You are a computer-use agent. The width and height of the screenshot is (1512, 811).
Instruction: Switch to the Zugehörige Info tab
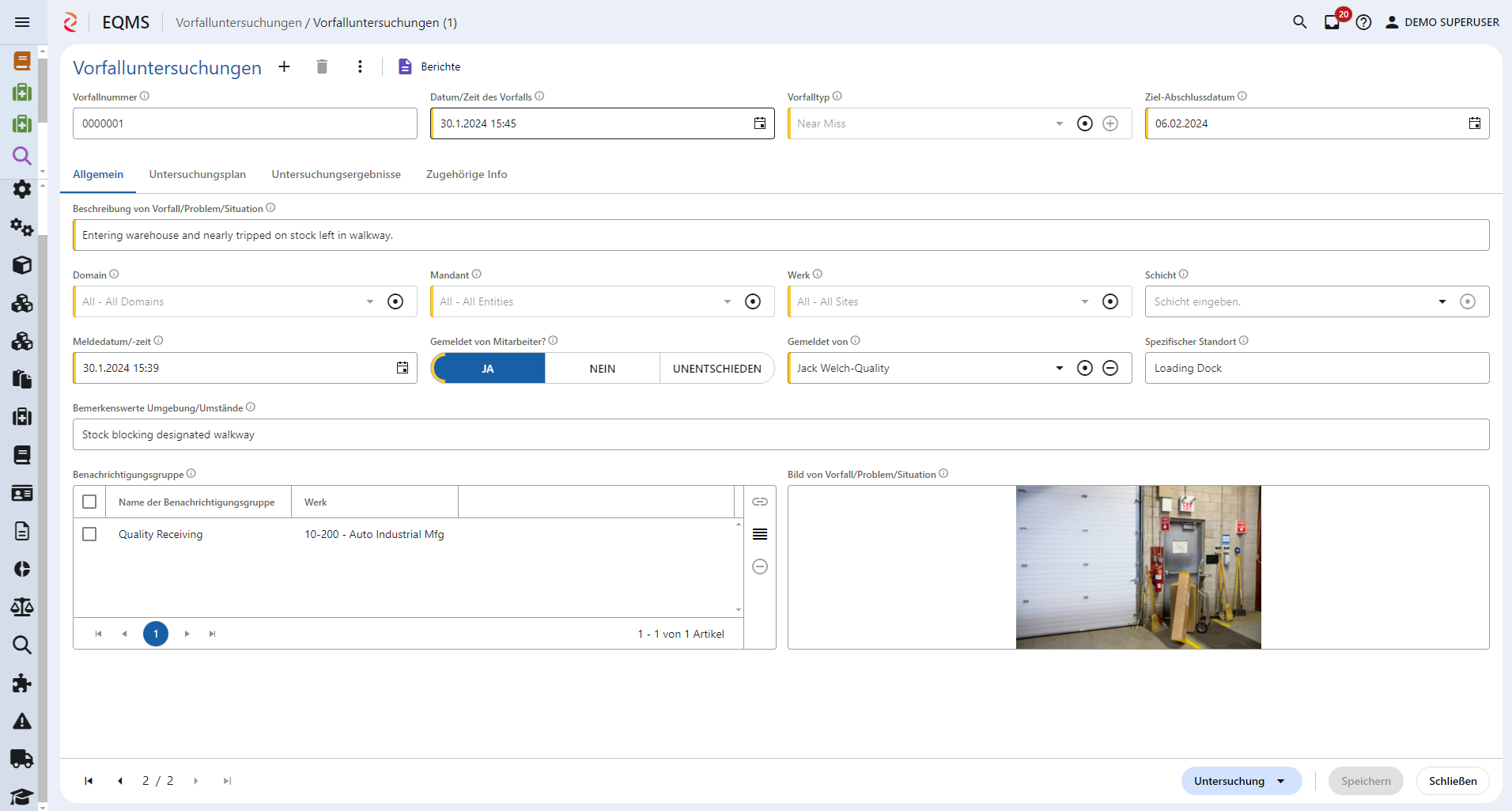pos(467,174)
